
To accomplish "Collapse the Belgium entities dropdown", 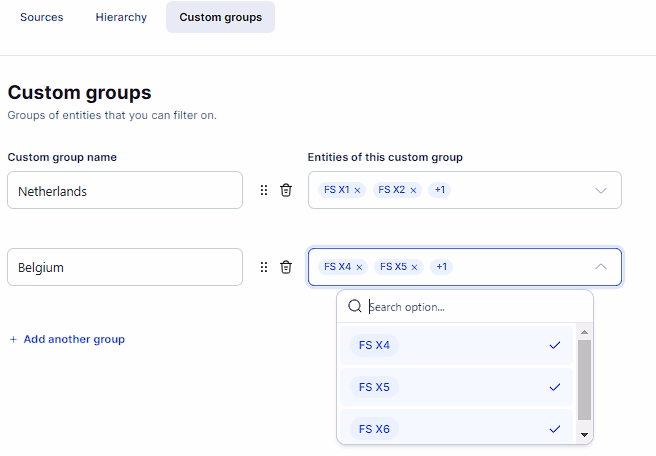I will click(601, 267).
